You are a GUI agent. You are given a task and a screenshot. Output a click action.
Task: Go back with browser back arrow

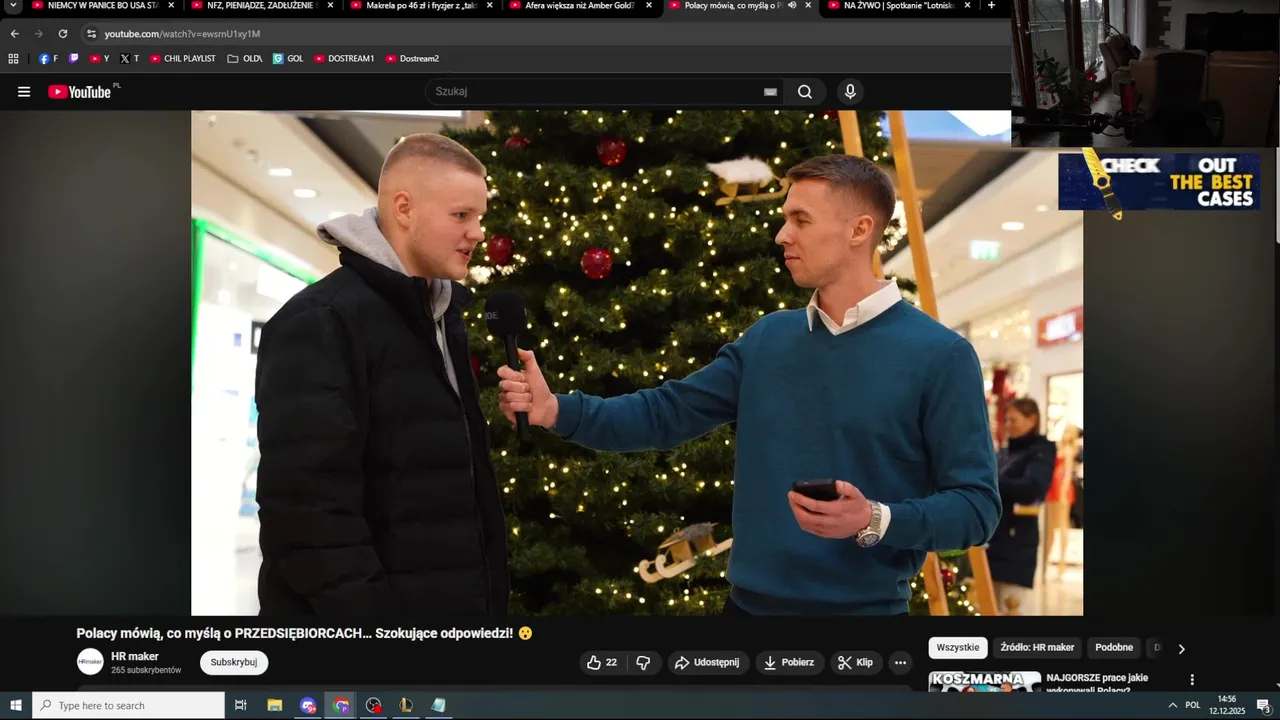(x=14, y=33)
